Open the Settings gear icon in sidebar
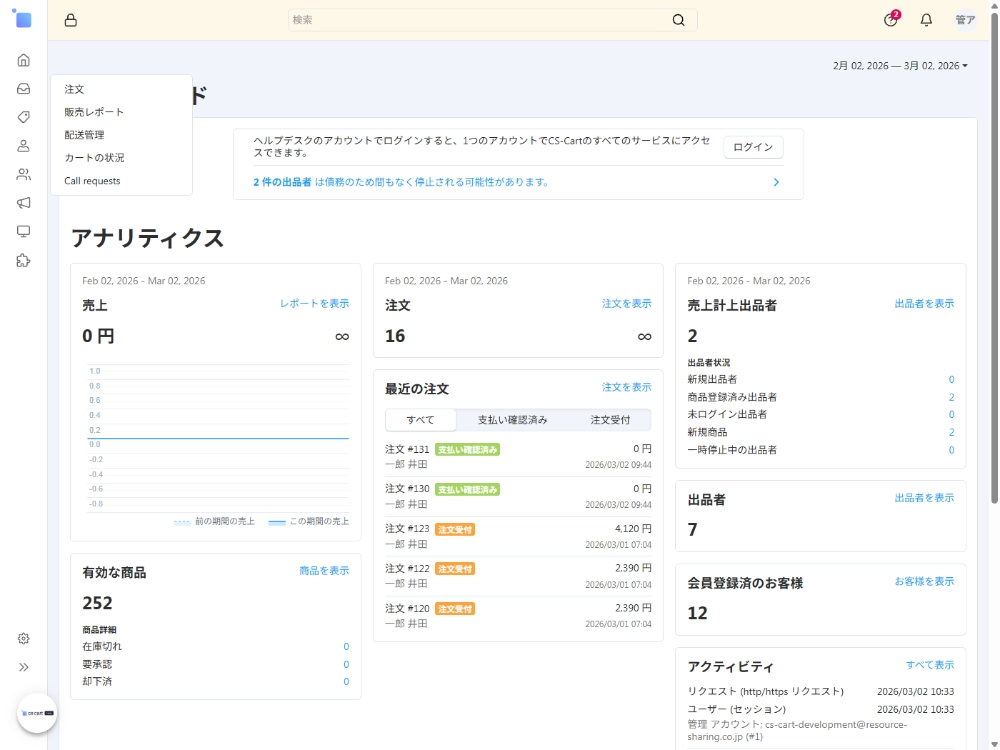 (23, 638)
